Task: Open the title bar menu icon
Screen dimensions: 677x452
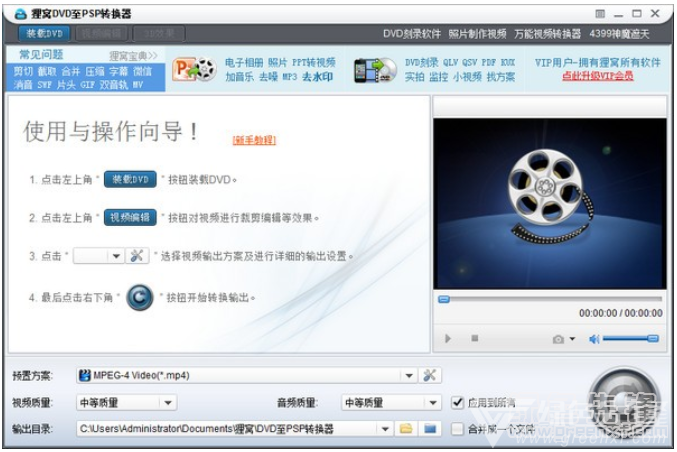Action: [x=600, y=13]
